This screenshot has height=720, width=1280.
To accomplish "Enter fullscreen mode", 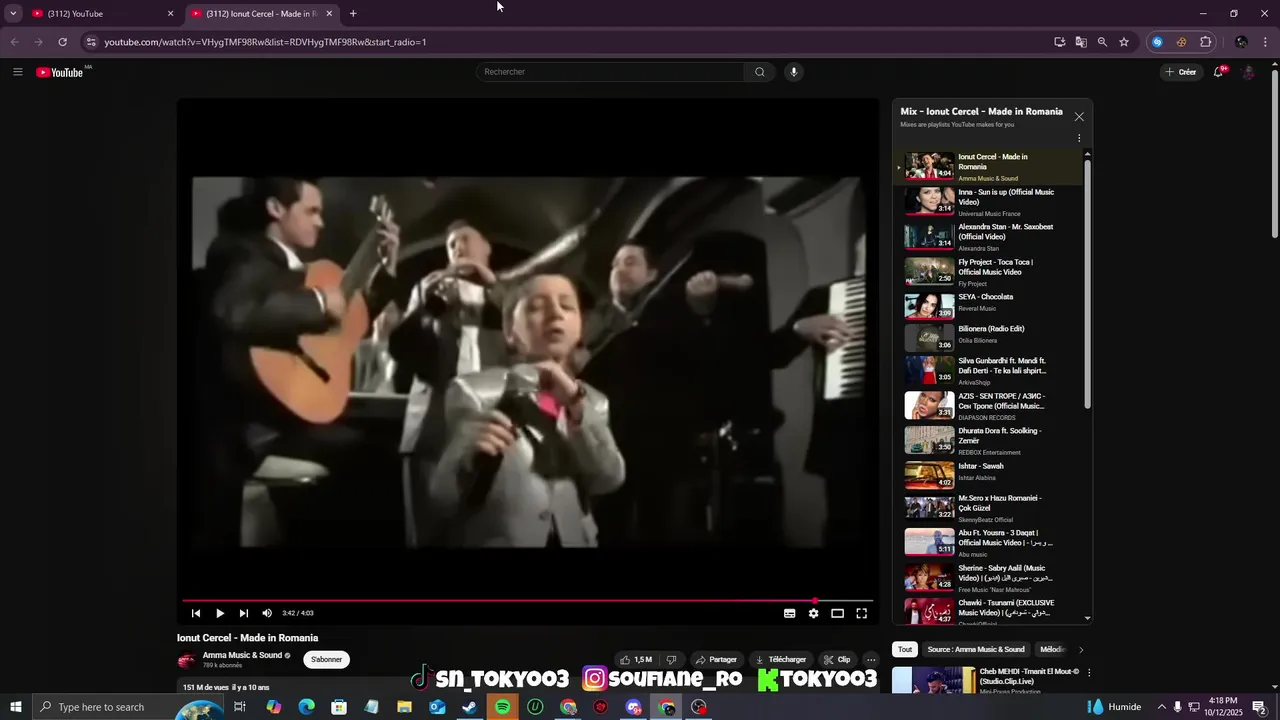I will (x=862, y=613).
